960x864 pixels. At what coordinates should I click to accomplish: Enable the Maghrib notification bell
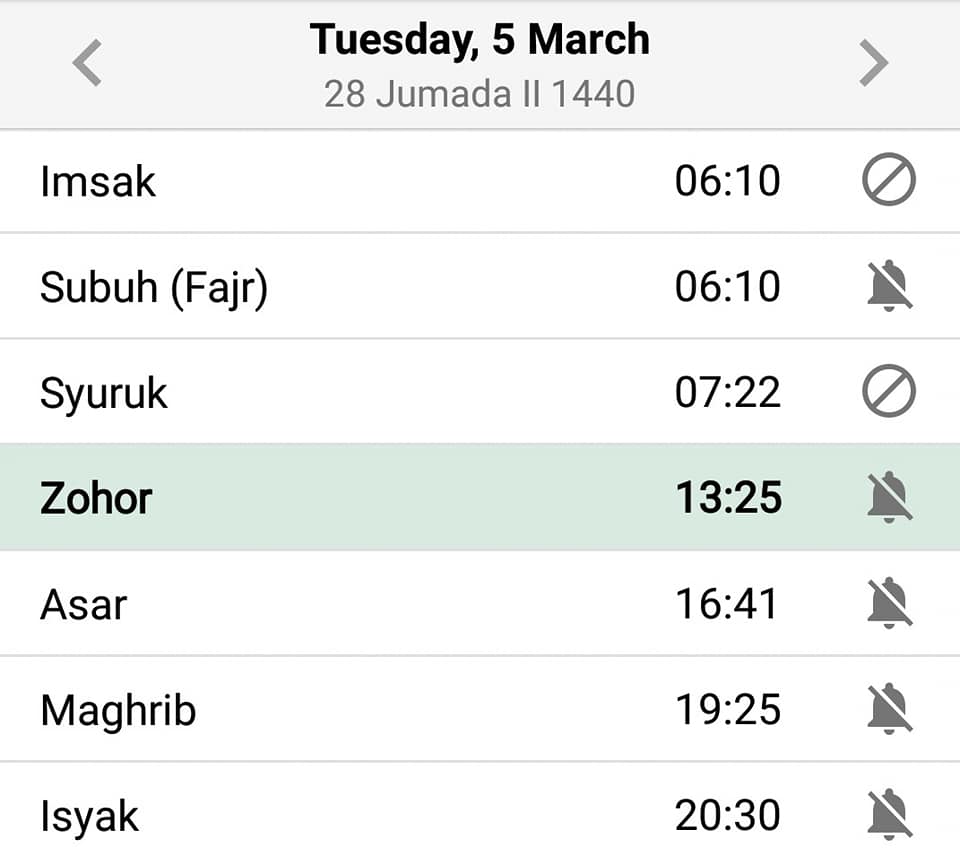click(x=890, y=708)
